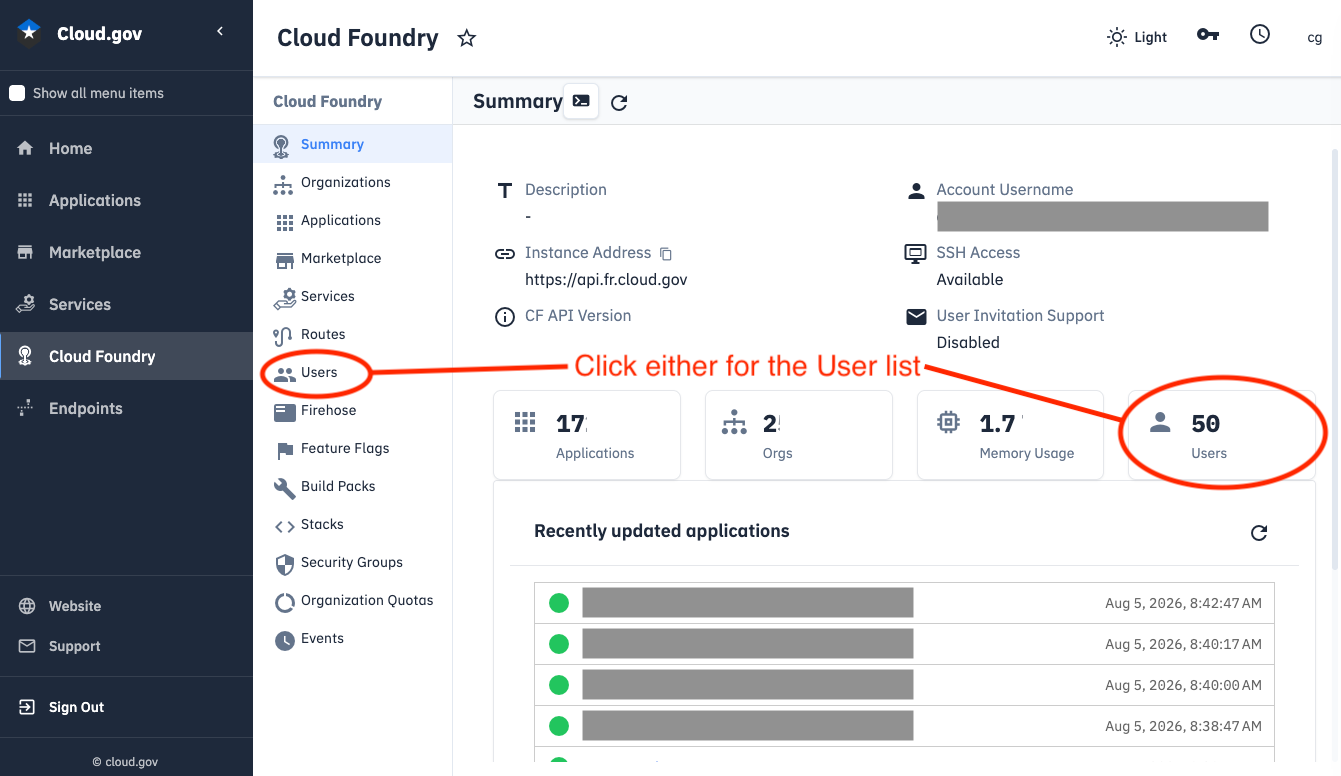Open the application updated at 8:40:17 AM
This screenshot has height=776, width=1341.
pyautogui.click(x=905, y=644)
